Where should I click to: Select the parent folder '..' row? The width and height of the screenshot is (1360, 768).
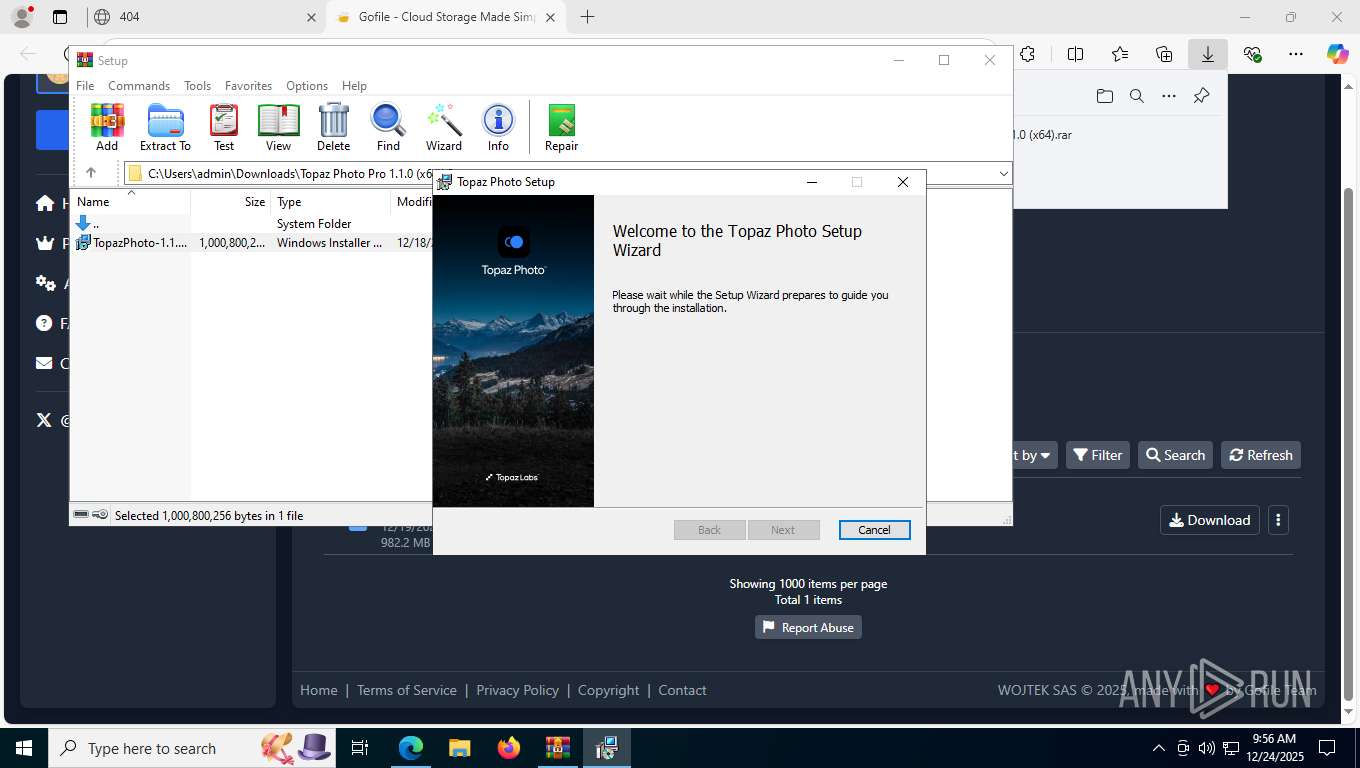click(252, 223)
